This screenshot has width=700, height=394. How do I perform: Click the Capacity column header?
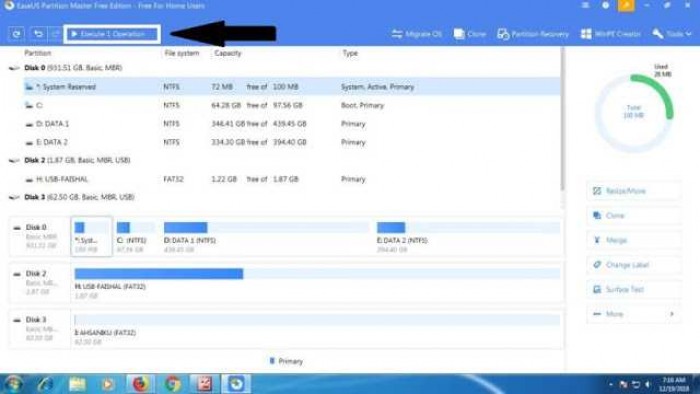pyautogui.click(x=227, y=53)
